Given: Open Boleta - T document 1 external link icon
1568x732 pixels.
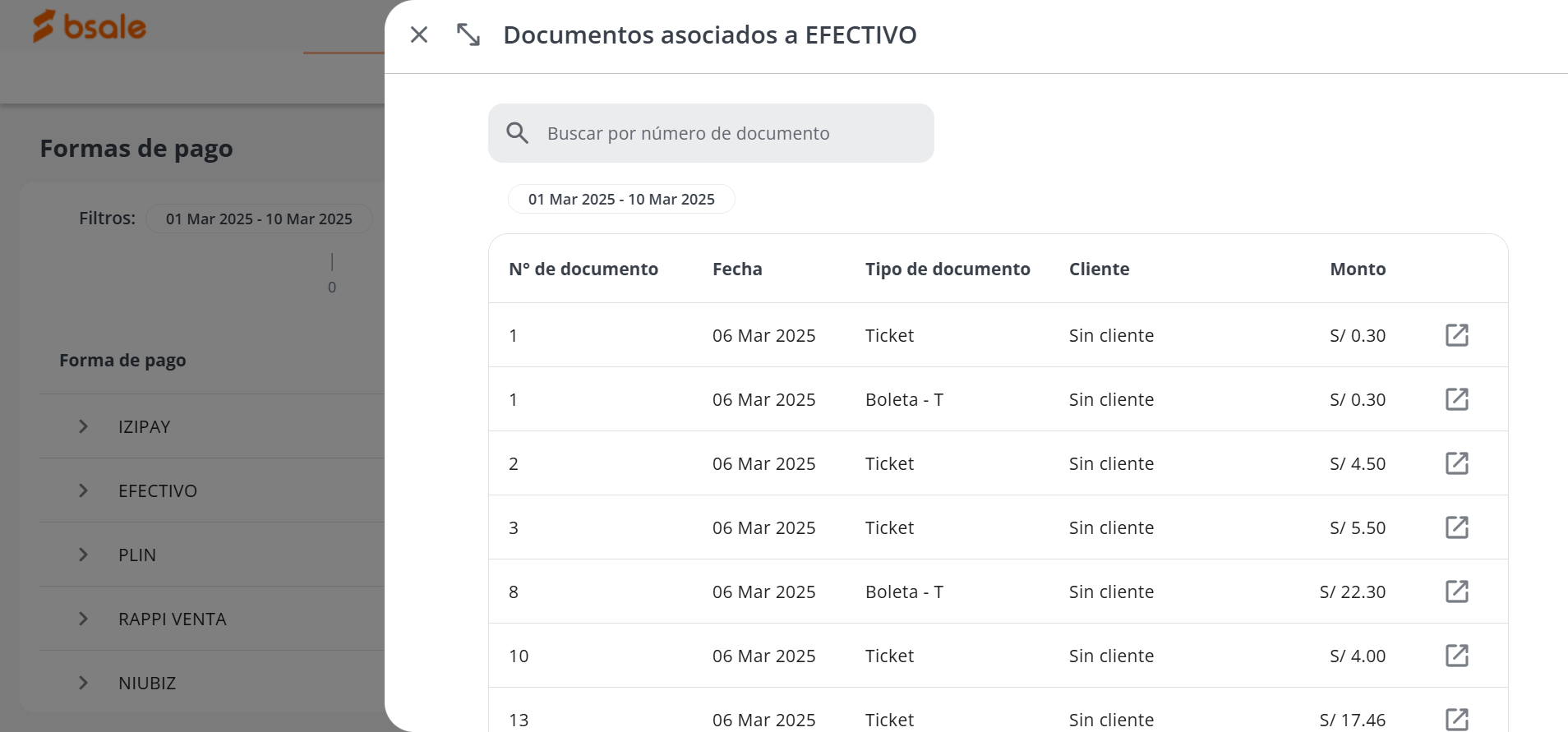Looking at the screenshot, I should pyautogui.click(x=1457, y=399).
